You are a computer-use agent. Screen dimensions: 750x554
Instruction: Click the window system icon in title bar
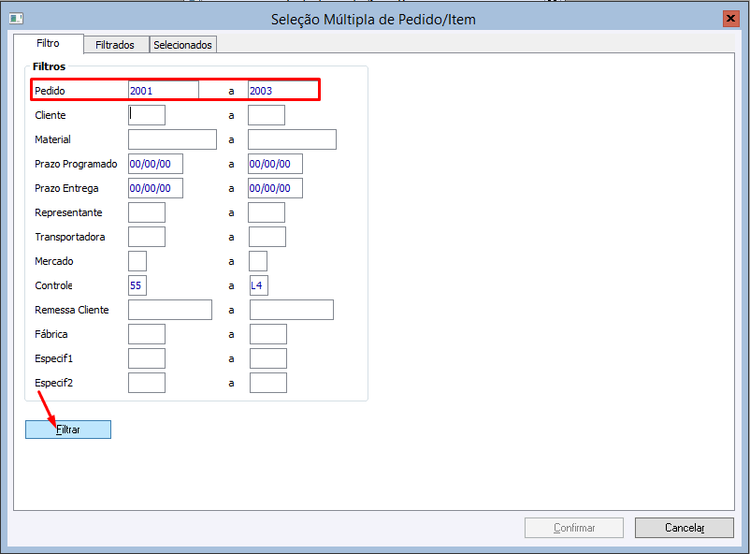pos(16,19)
